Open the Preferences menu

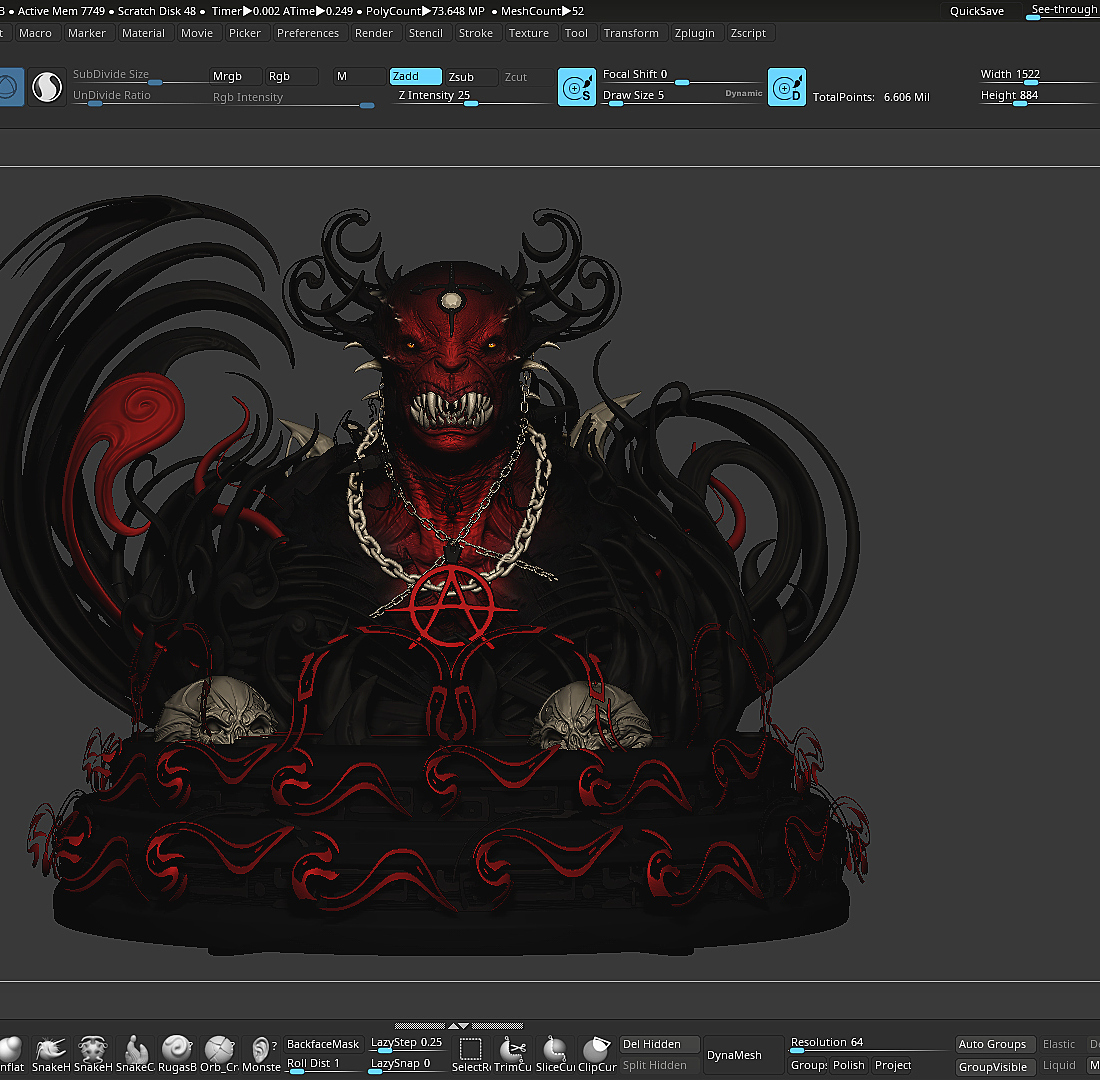(x=307, y=33)
